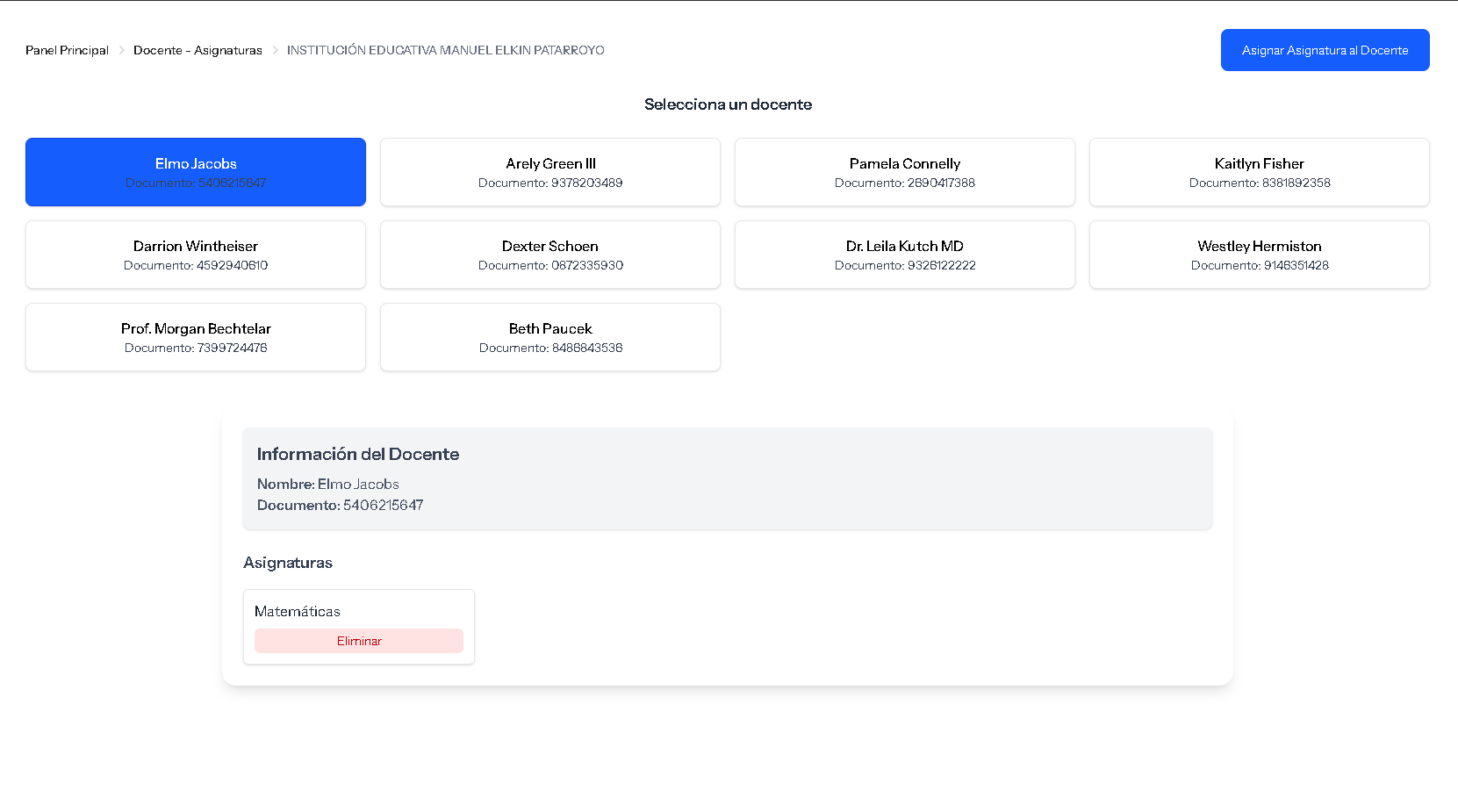Select Dr. Leila Kutch MD
Viewport: 1458px width, 812px height.
point(905,255)
